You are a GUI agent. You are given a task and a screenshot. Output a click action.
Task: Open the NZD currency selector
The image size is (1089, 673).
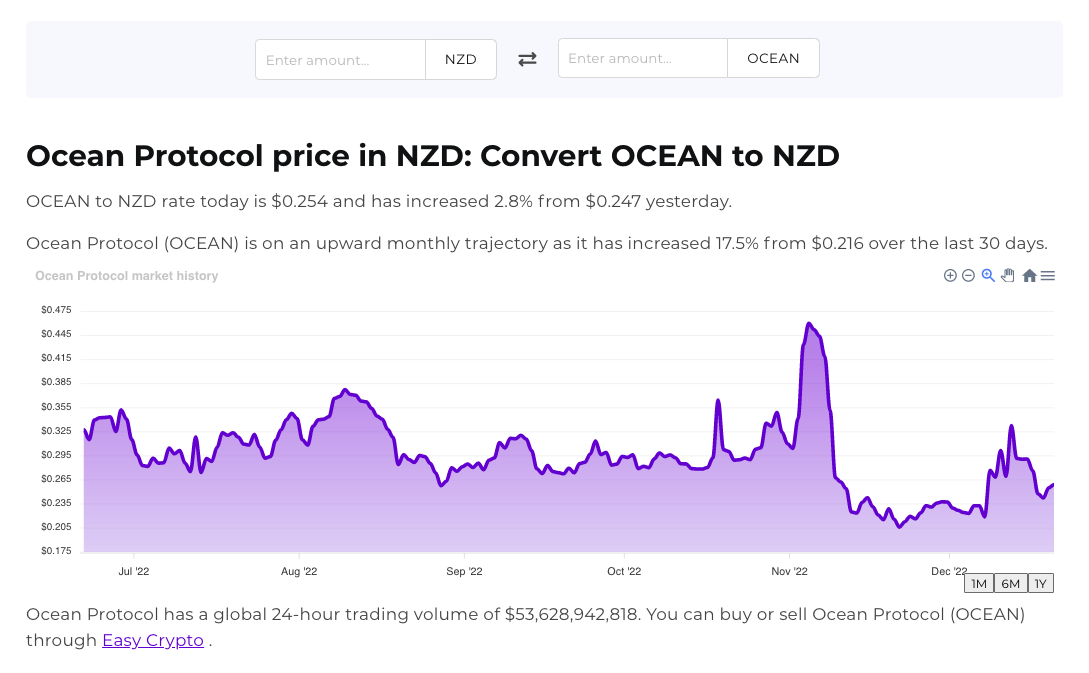460,59
